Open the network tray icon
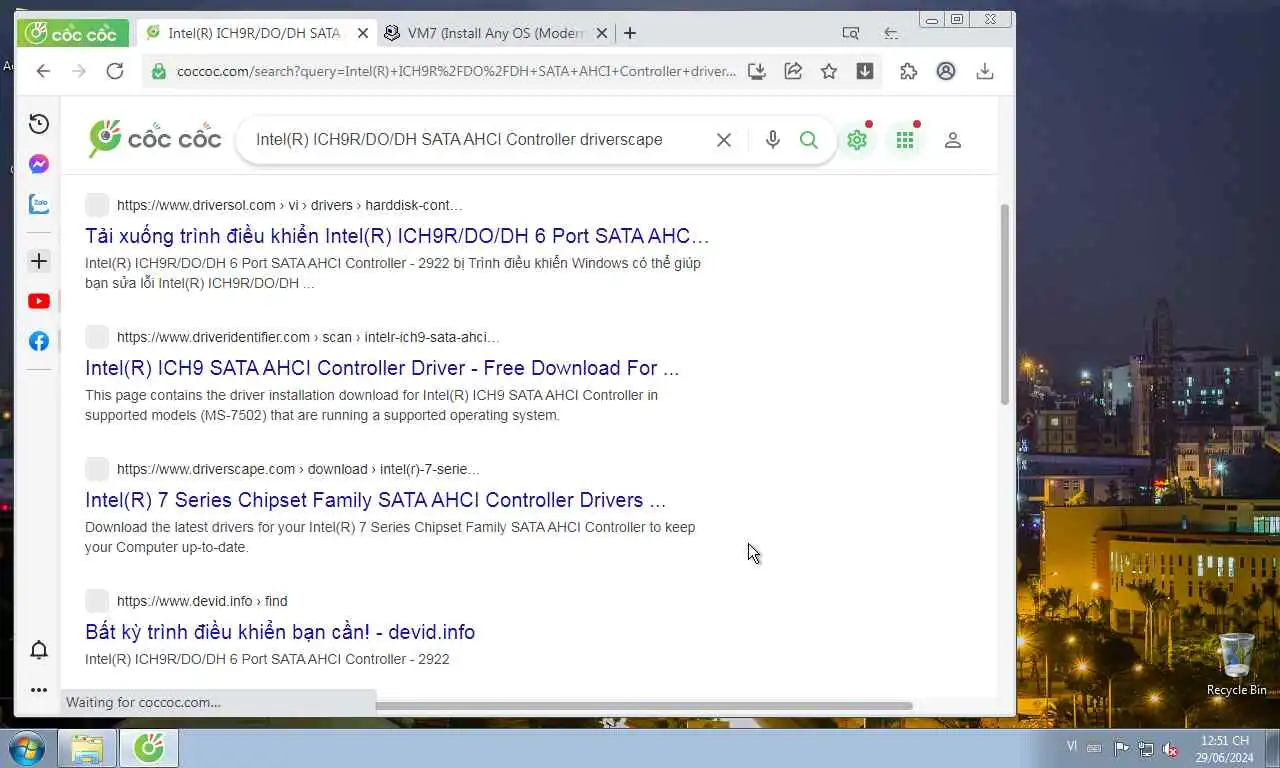 (1146, 749)
